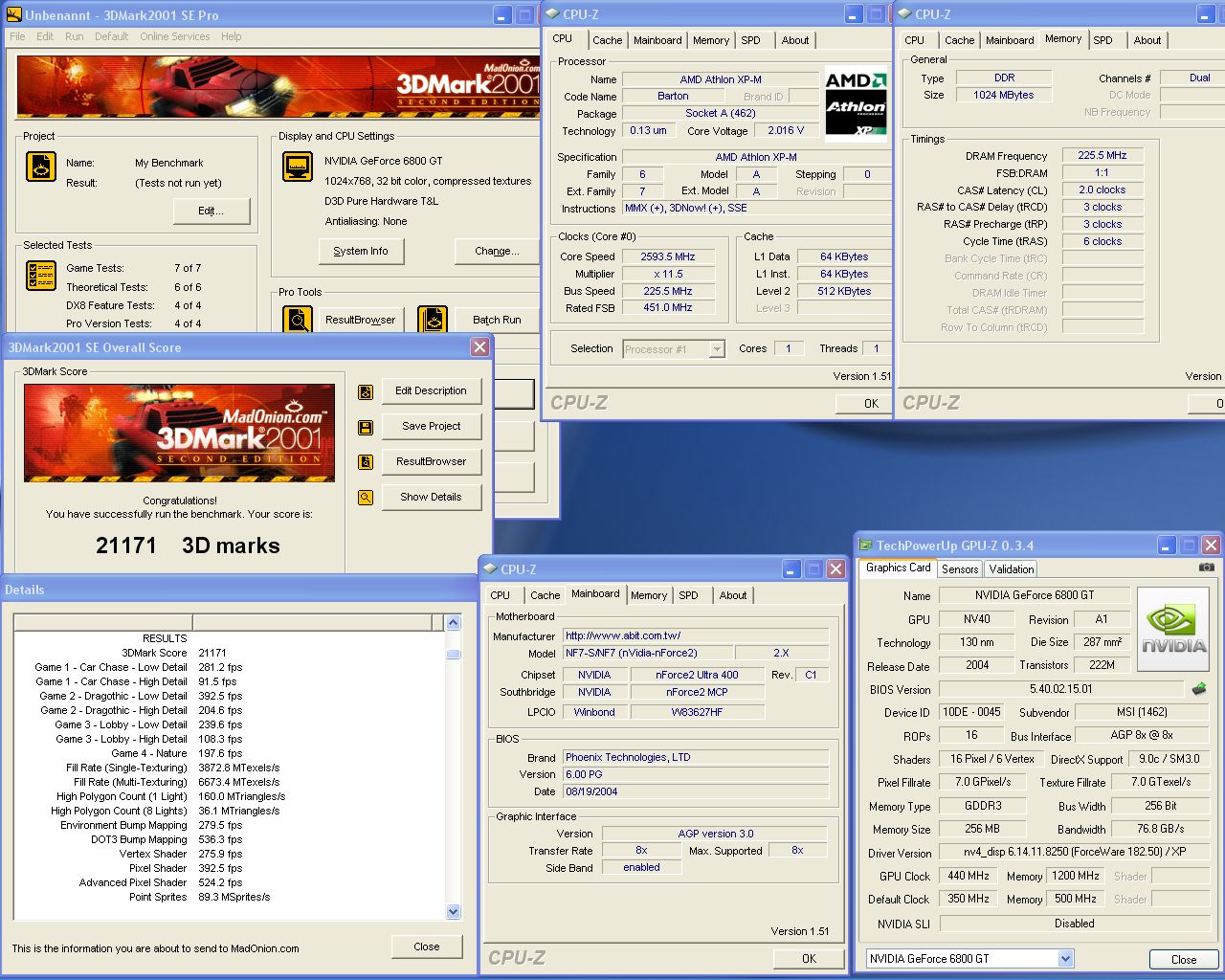Click the Show Details magnifier icon
Viewport: 1225px width, 980px height.
tap(366, 498)
